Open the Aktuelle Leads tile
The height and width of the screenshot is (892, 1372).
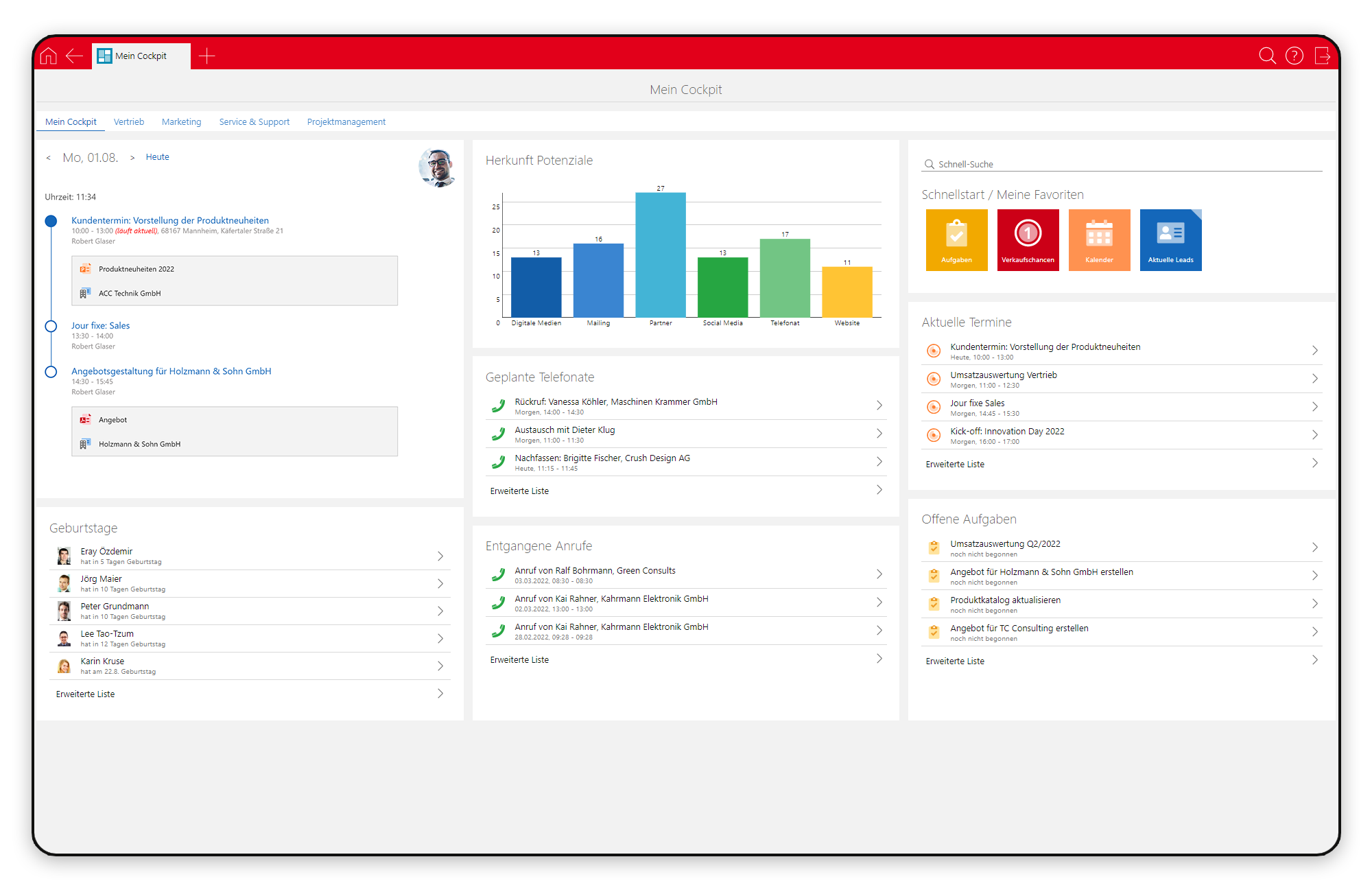coord(1170,239)
